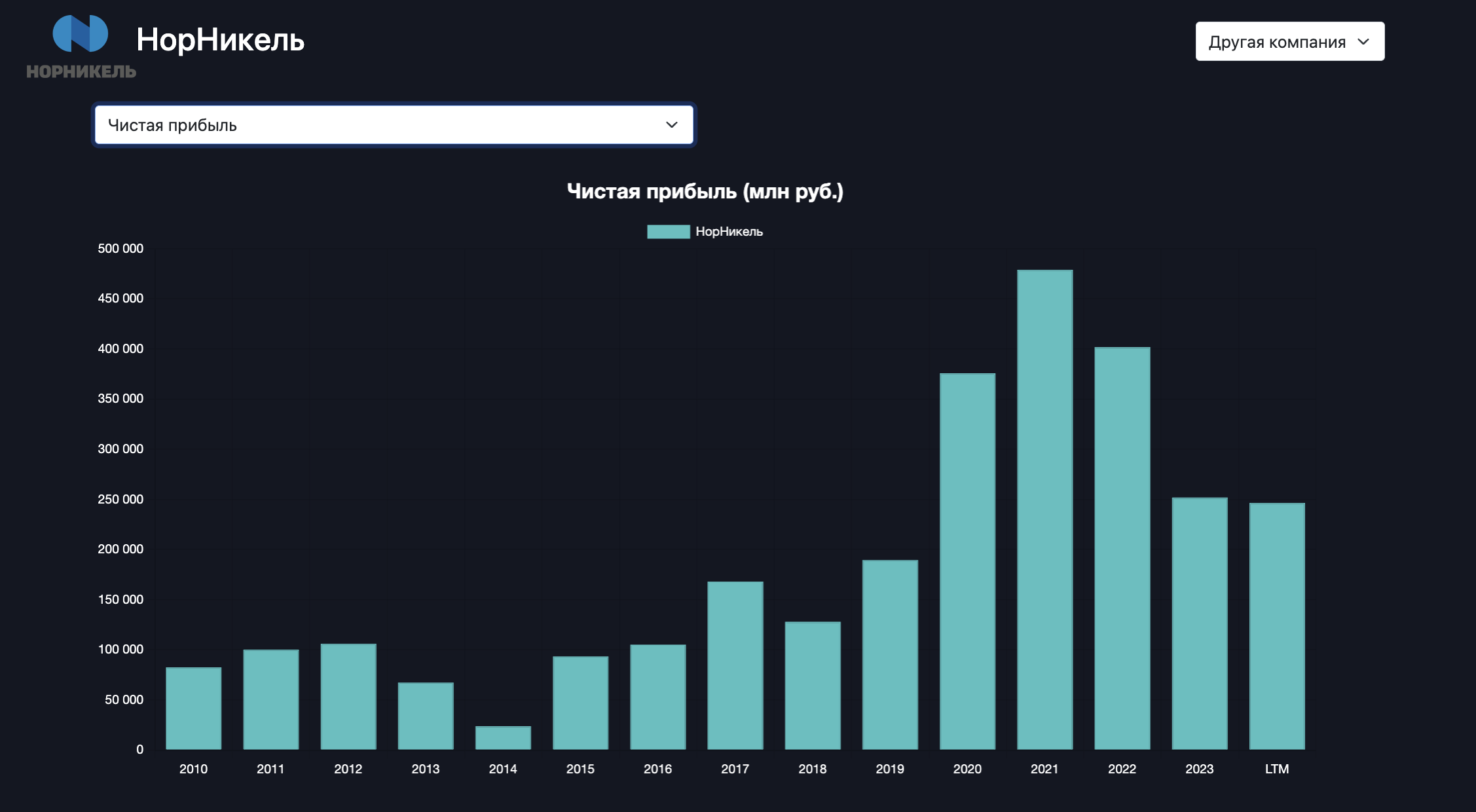The image size is (1476, 812).
Task: Click the '50 000' y-axis label
Action: pyautogui.click(x=124, y=699)
